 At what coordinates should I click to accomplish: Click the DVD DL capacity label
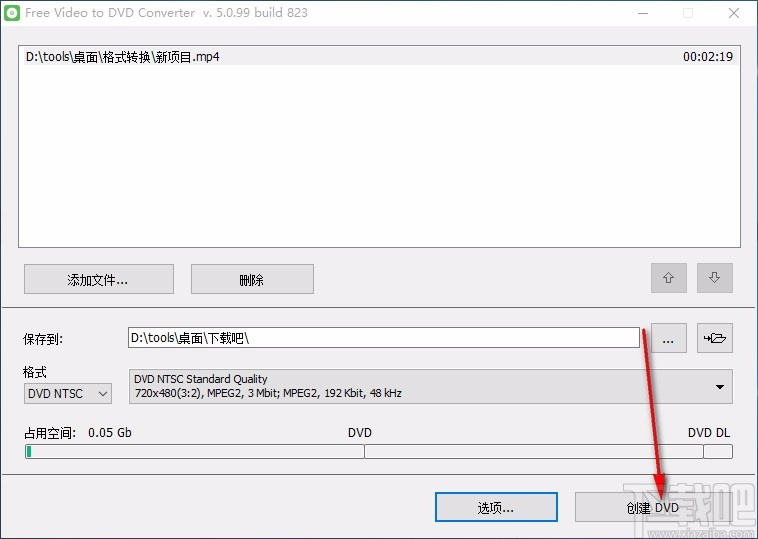point(709,433)
